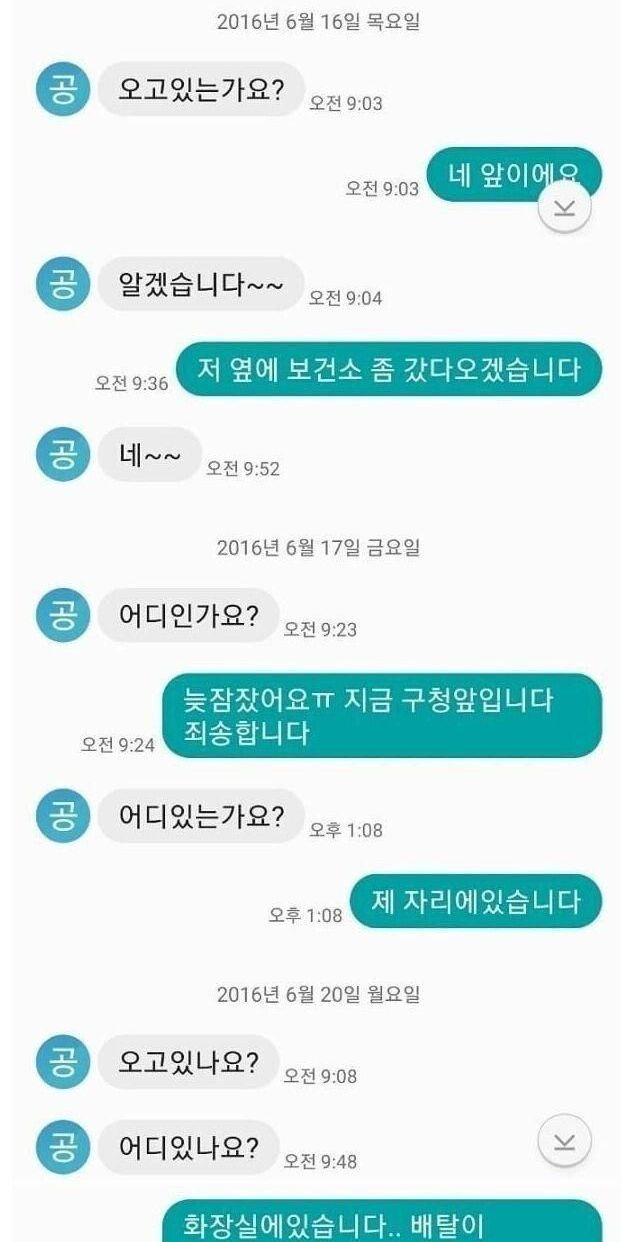Select the received bubble 오고있는가요?
Image resolution: width=621 pixels, height=1242 pixels.
point(200,88)
